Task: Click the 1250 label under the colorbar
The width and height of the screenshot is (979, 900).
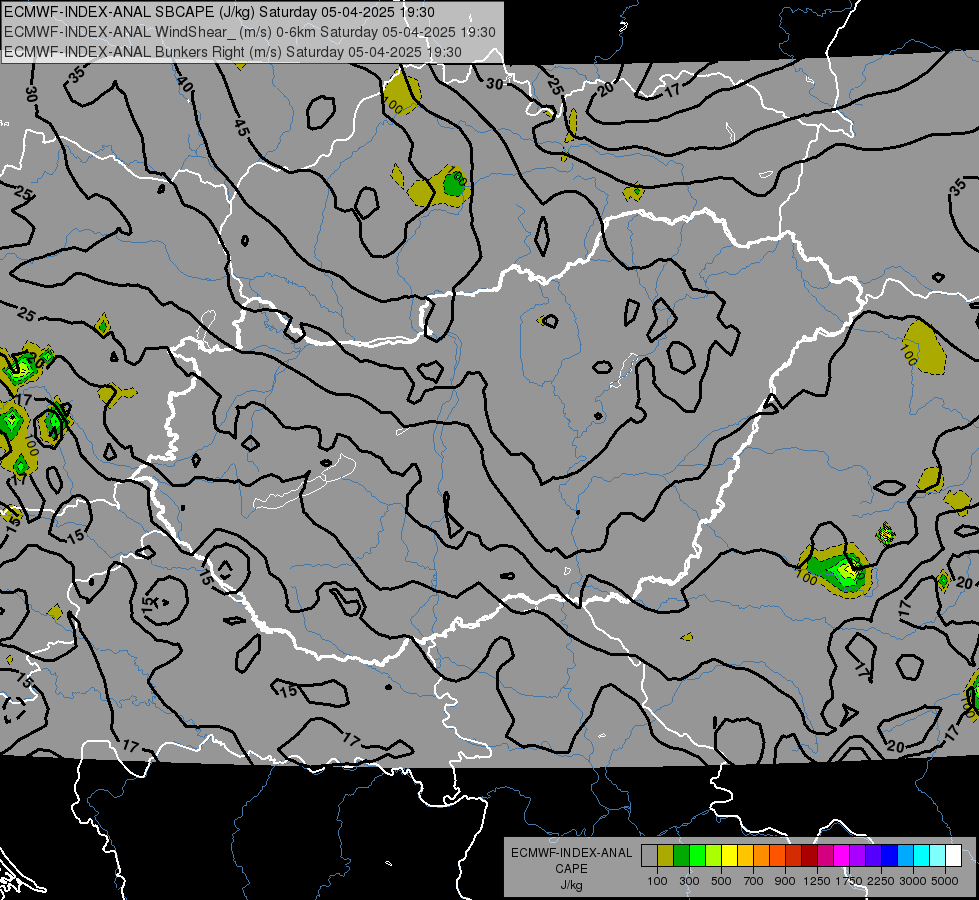Action: (x=817, y=881)
